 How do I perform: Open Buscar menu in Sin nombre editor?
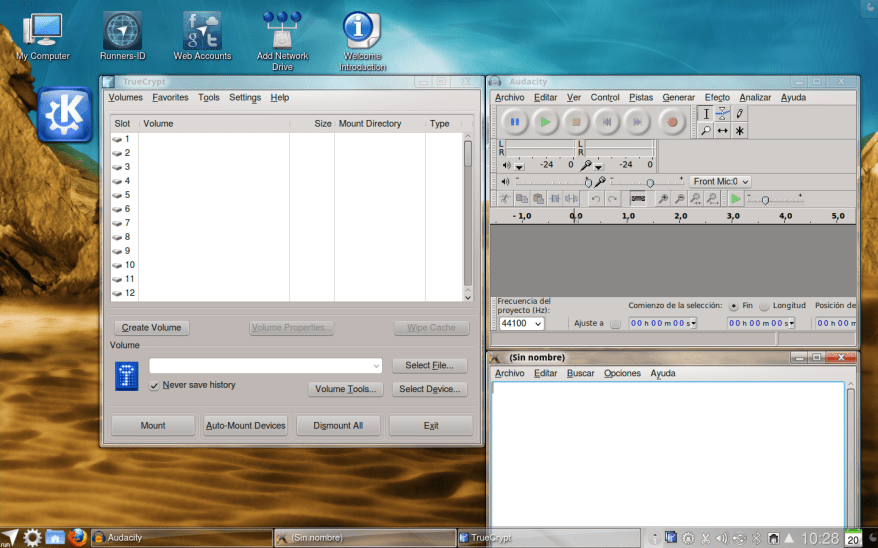pos(580,373)
